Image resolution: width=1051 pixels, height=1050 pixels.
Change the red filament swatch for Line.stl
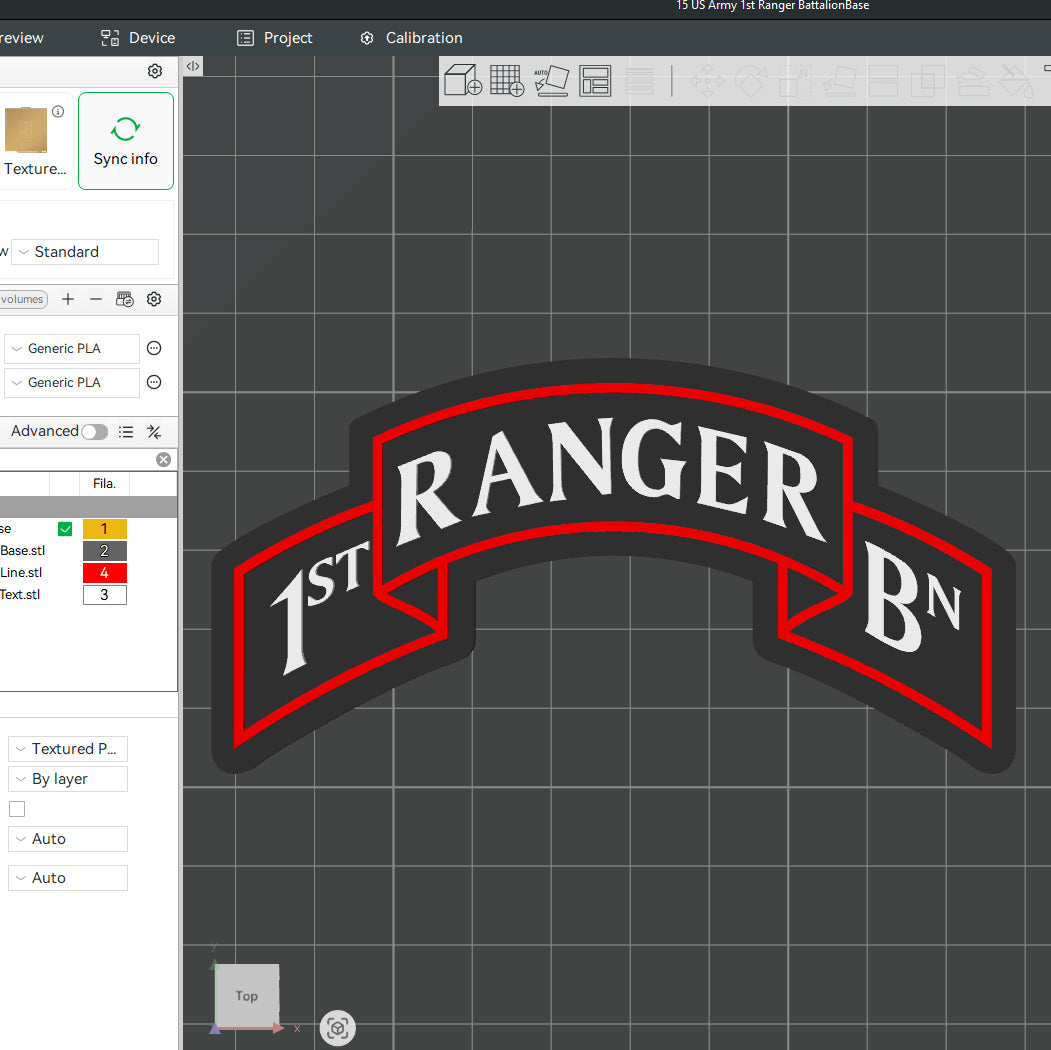[x=104, y=572]
